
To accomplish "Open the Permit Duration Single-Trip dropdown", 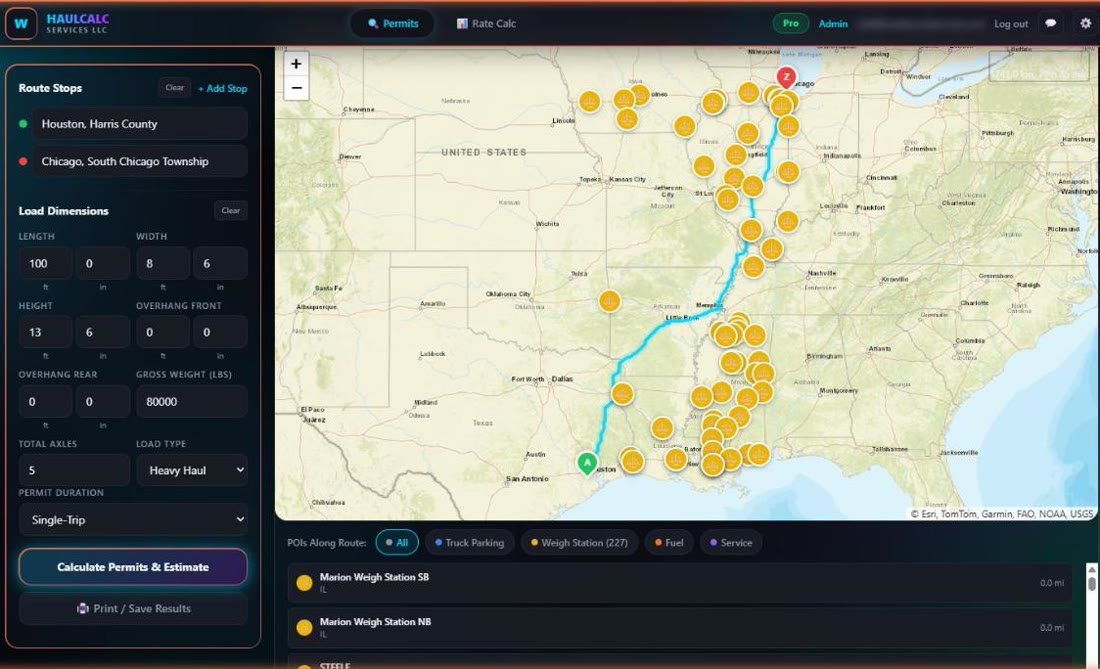I will pyautogui.click(x=133, y=520).
